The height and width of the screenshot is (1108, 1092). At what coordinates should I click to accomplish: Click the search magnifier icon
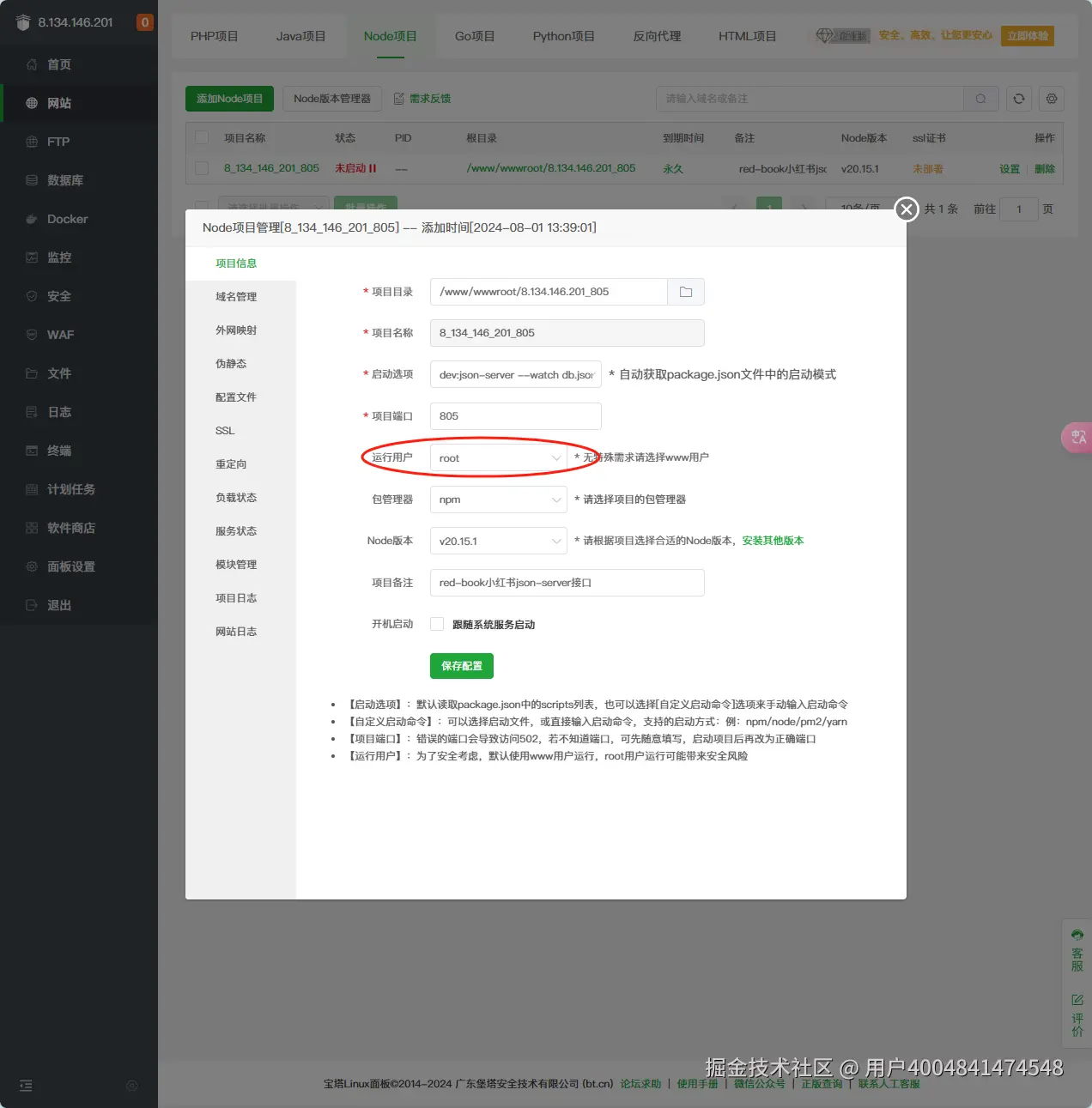980,99
